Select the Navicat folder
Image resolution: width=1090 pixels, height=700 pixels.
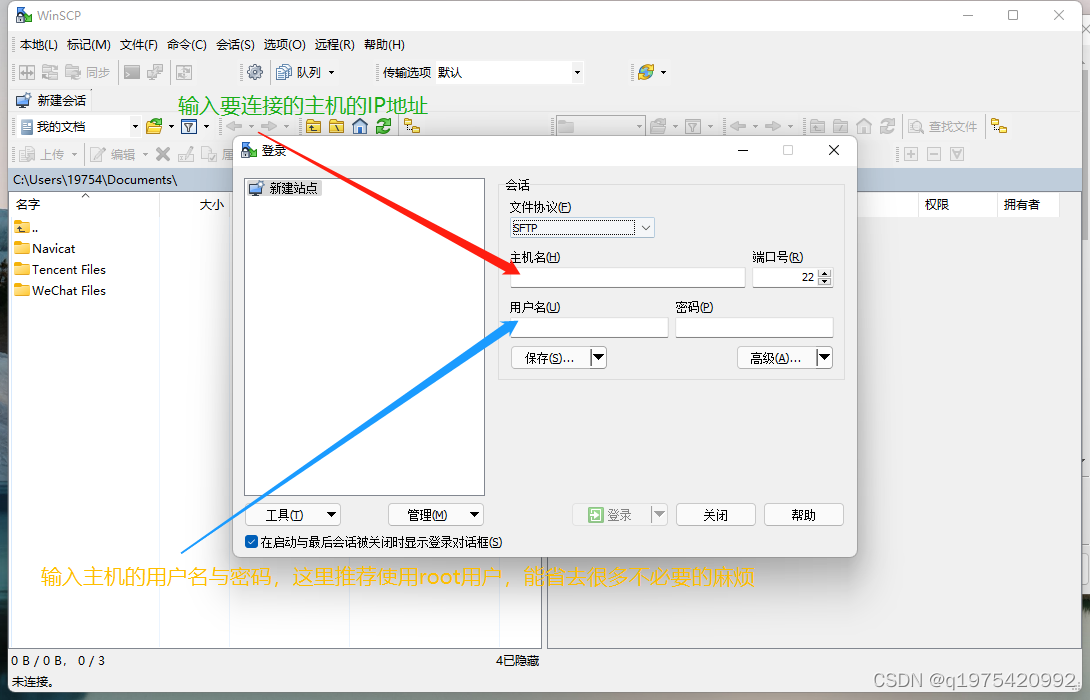[x=44, y=249]
